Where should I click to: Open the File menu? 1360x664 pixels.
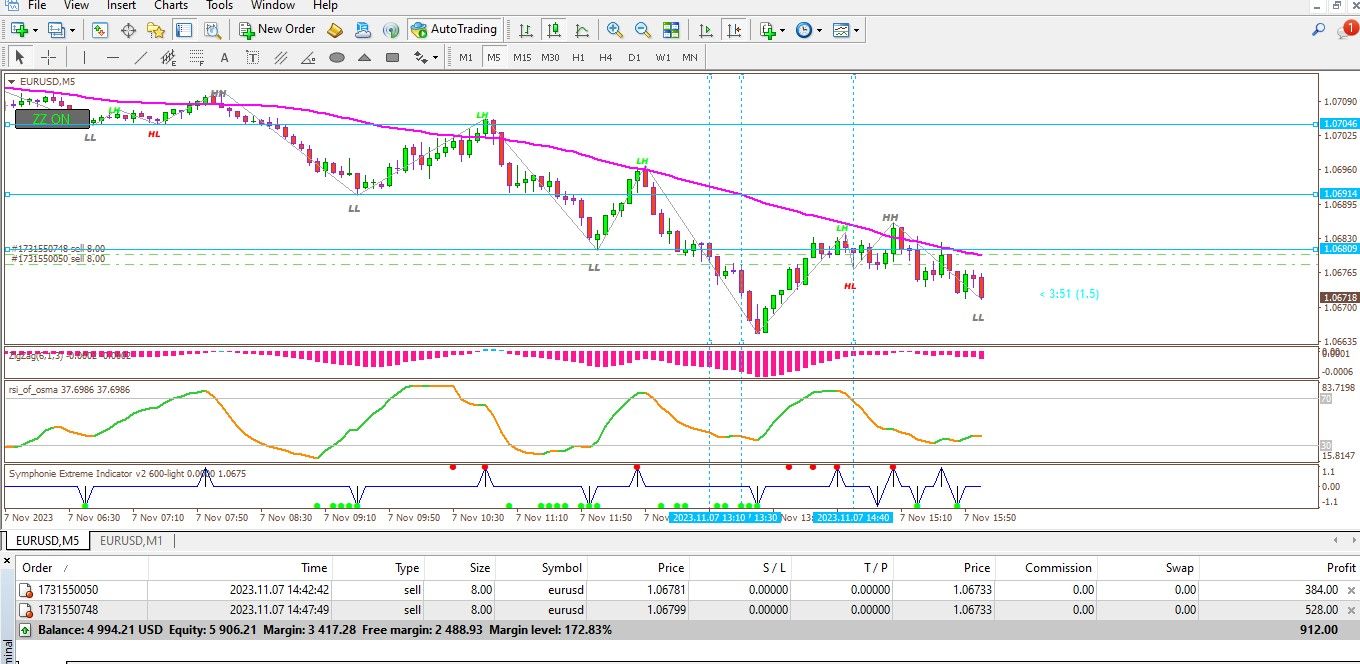[37, 6]
